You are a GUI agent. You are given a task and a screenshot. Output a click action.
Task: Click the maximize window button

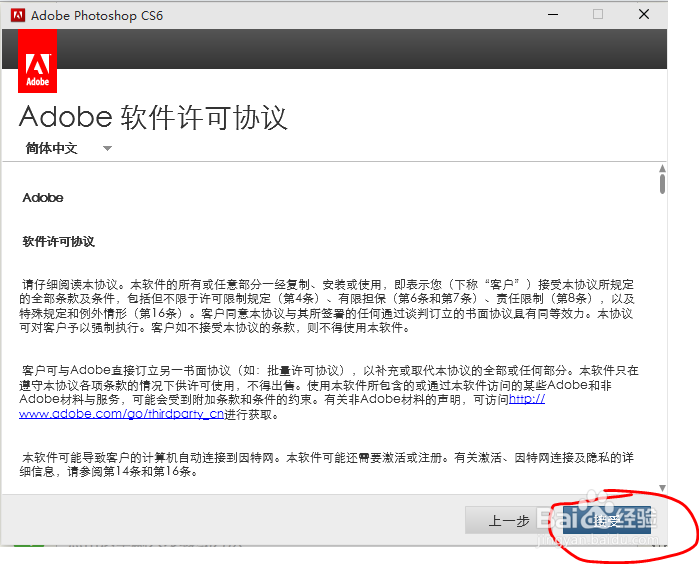tap(598, 15)
